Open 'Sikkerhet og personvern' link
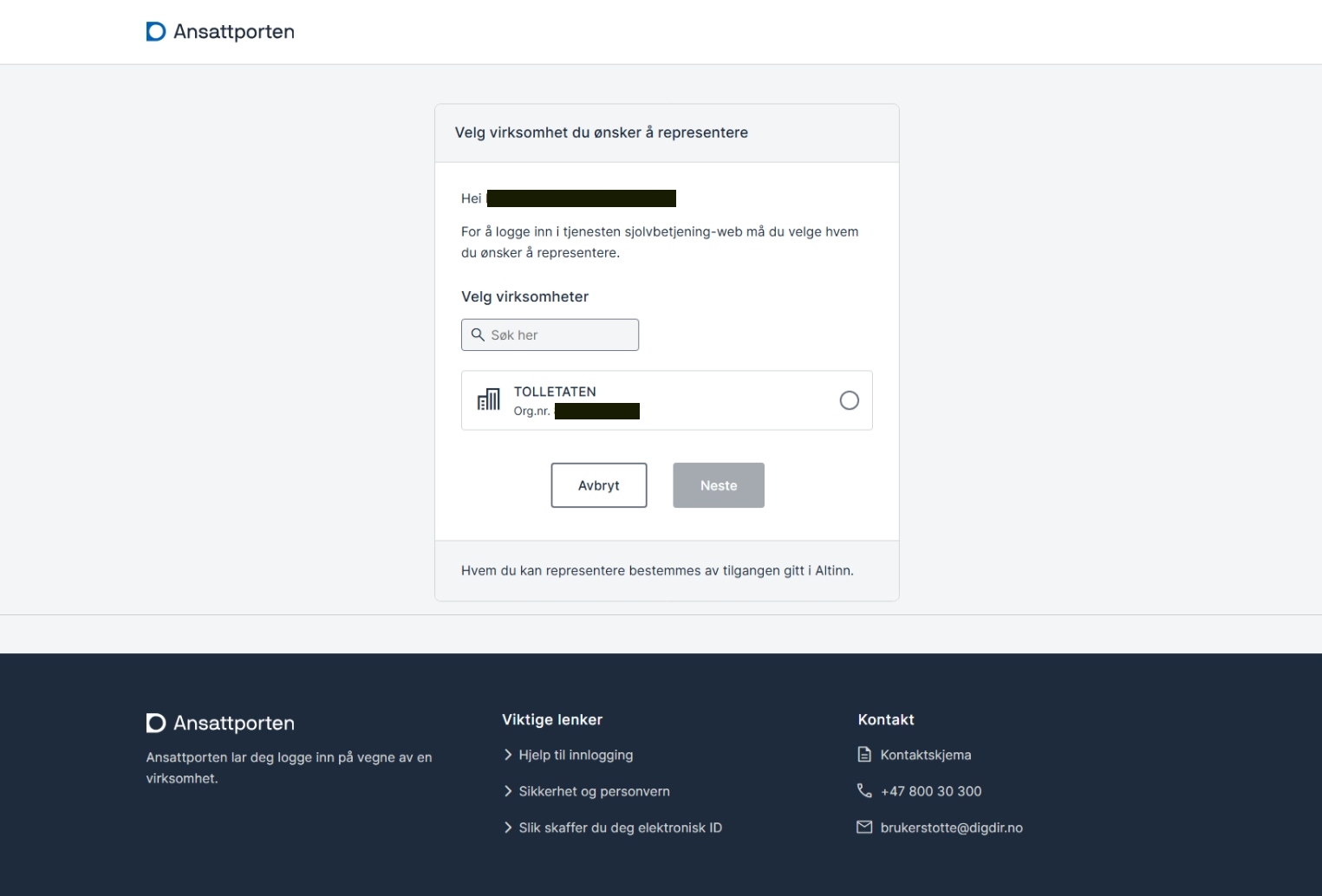Viewport: 1322px width, 896px height. tap(594, 791)
